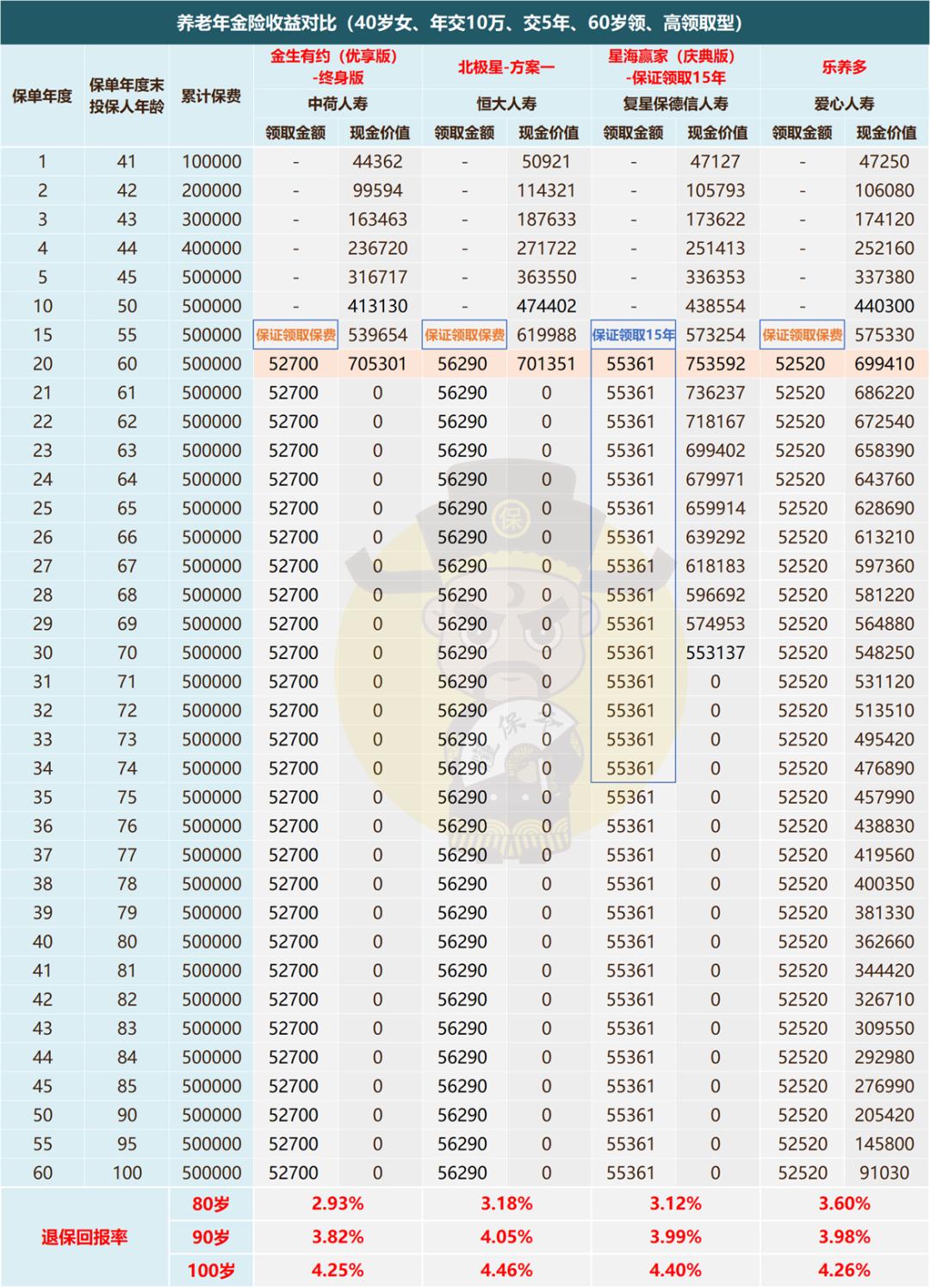This screenshot has width=930, height=1288.
Task: Click cash value 114321 in year 2
Action: point(547,190)
